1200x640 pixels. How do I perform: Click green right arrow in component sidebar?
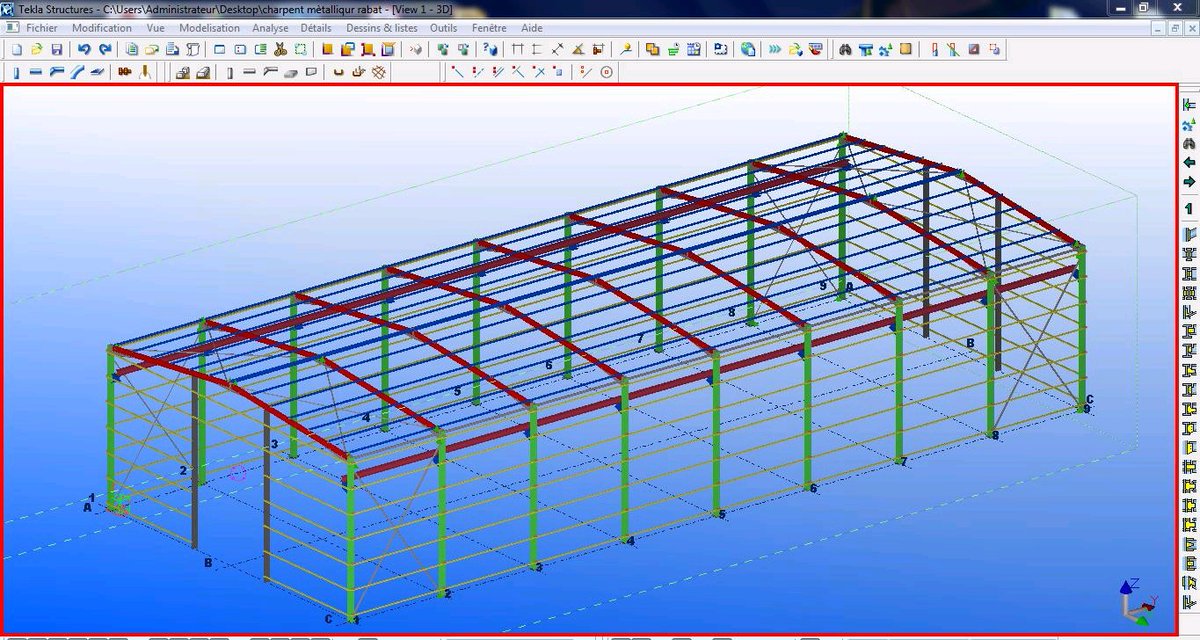1189,182
